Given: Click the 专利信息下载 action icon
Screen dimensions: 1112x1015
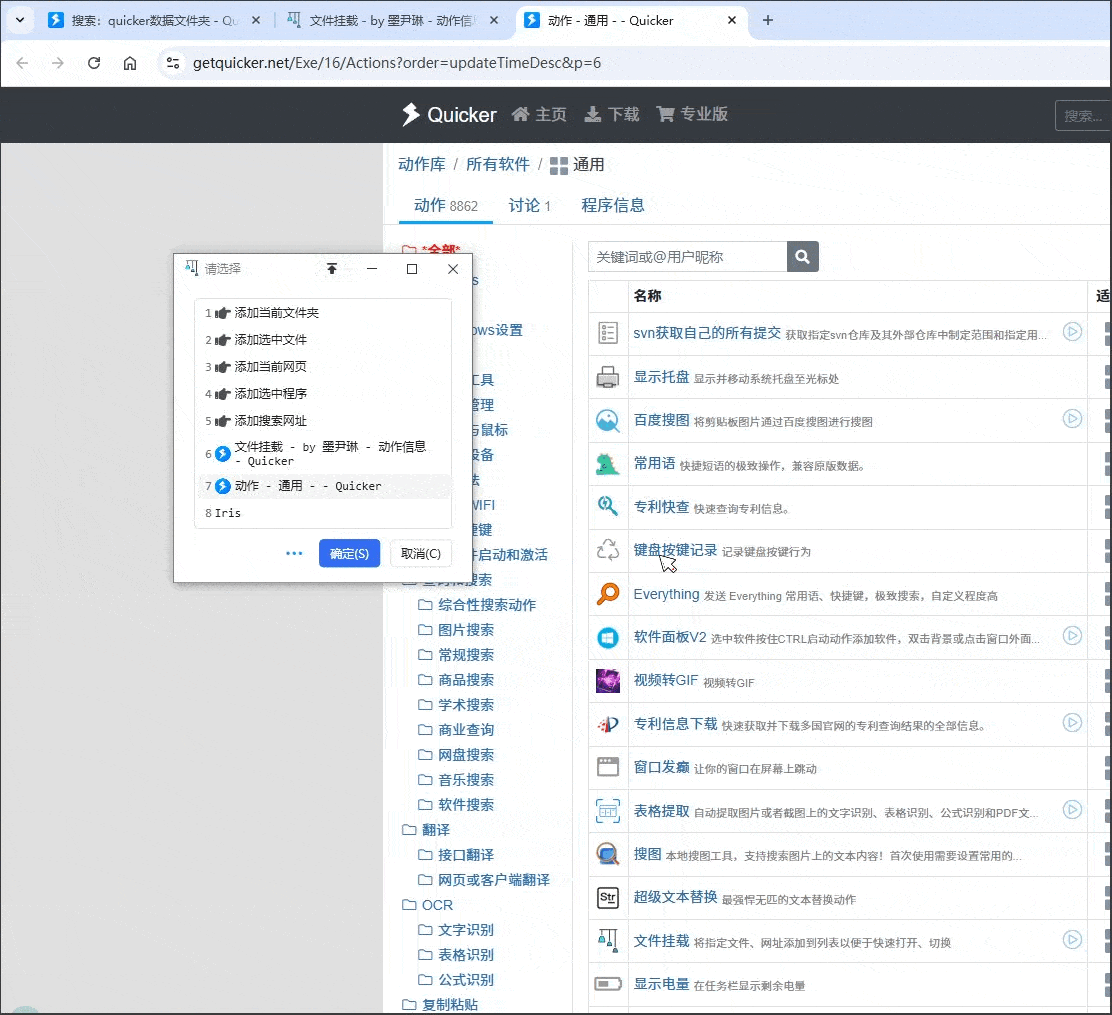Looking at the screenshot, I should (x=608, y=724).
